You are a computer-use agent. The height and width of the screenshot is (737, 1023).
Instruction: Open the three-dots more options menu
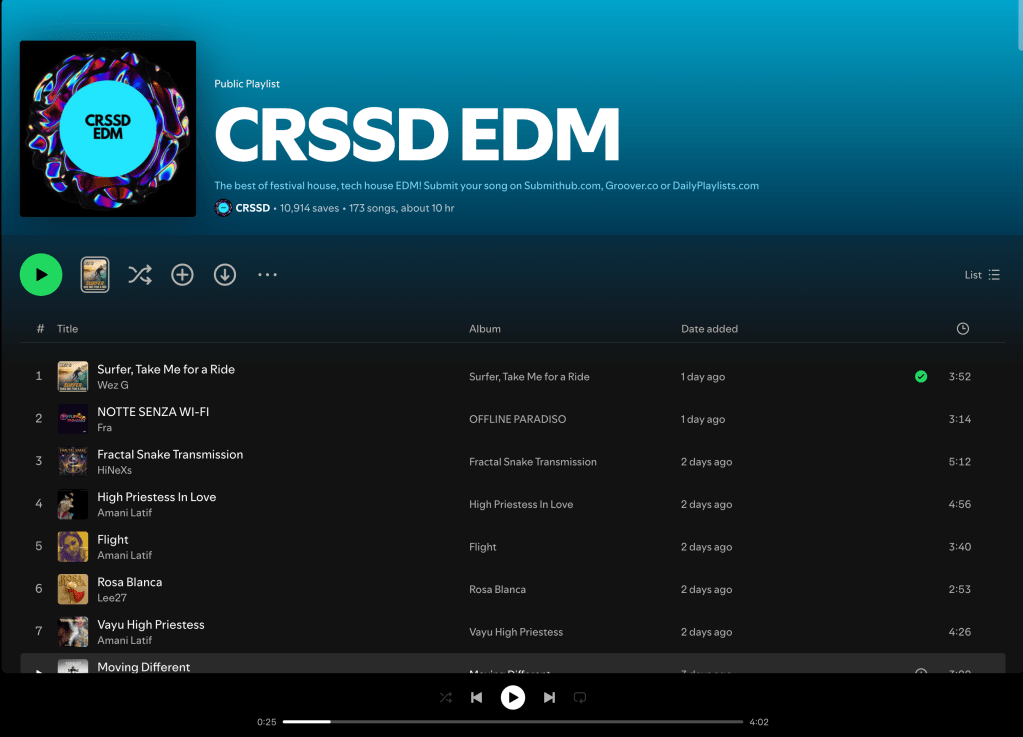click(267, 275)
